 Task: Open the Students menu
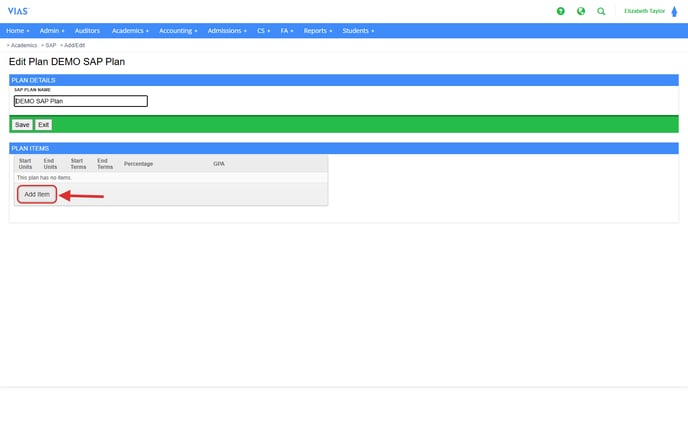[358, 31]
